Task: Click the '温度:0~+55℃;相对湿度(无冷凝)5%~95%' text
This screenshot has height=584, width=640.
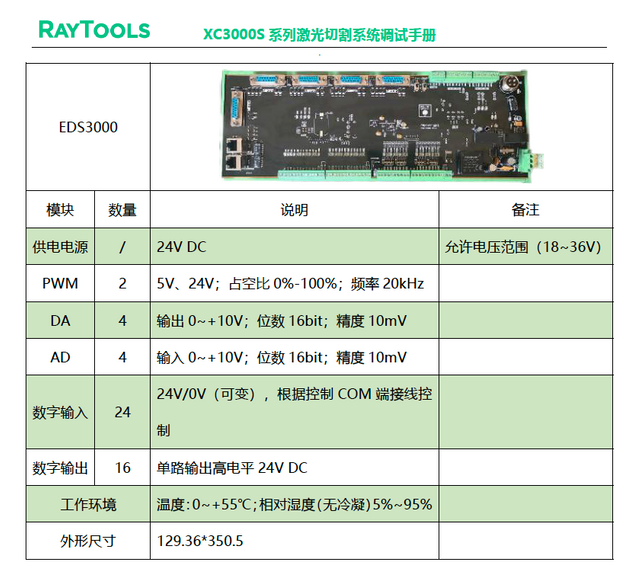Action: [x=294, y=505]
